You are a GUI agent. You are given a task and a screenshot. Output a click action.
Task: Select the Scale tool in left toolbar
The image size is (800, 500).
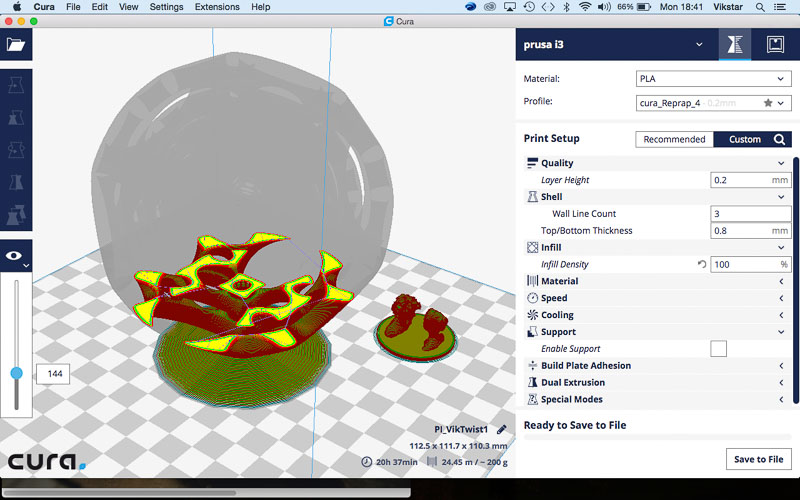click(16, 117)
